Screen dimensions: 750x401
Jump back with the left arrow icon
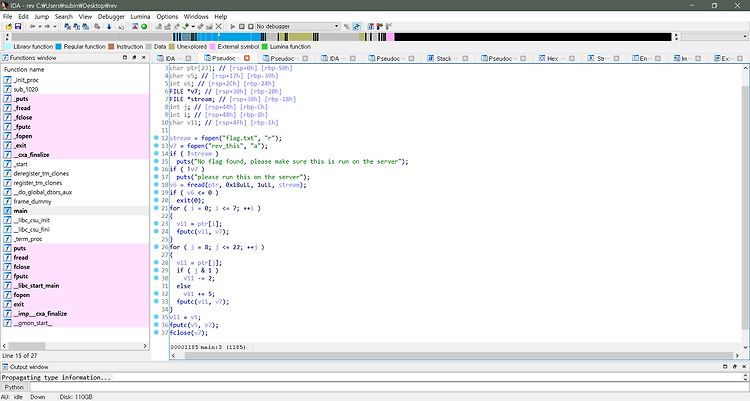pyautogui.click(x=33, y=26)
